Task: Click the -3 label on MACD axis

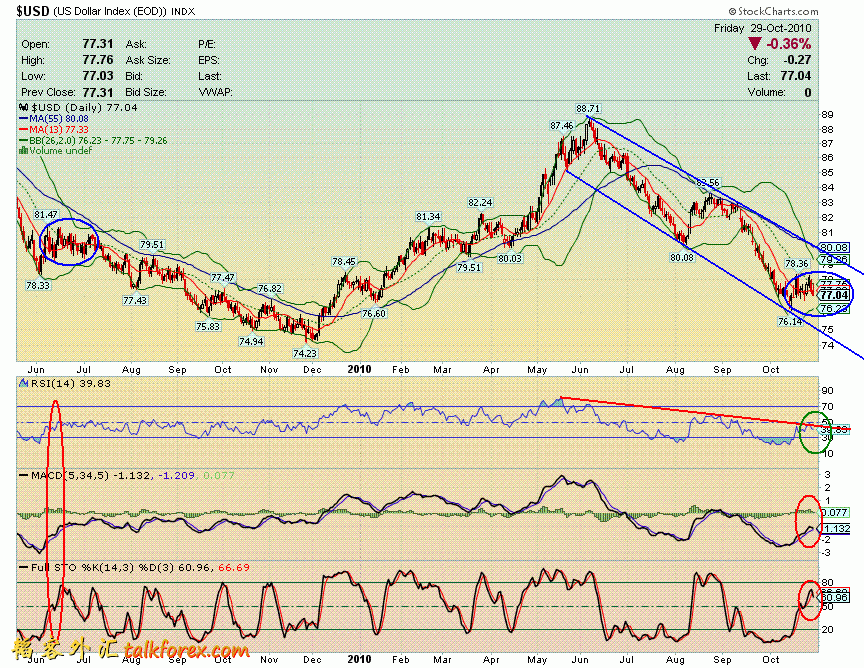Action: 827,552
